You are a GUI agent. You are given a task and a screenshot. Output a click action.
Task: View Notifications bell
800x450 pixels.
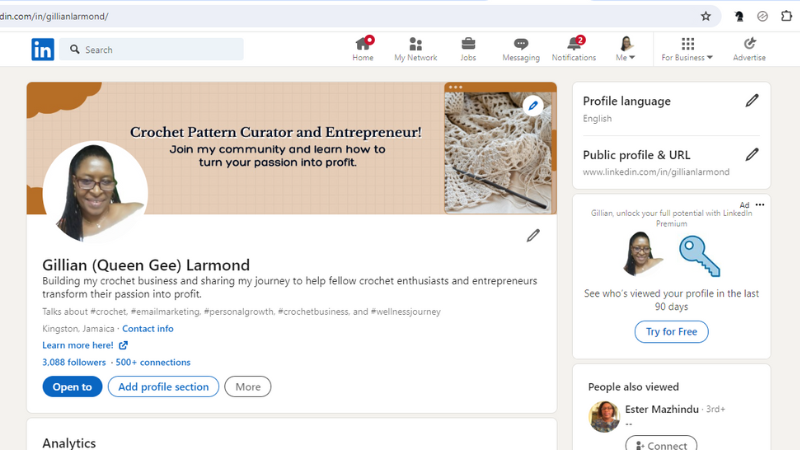tap(573, 49)
